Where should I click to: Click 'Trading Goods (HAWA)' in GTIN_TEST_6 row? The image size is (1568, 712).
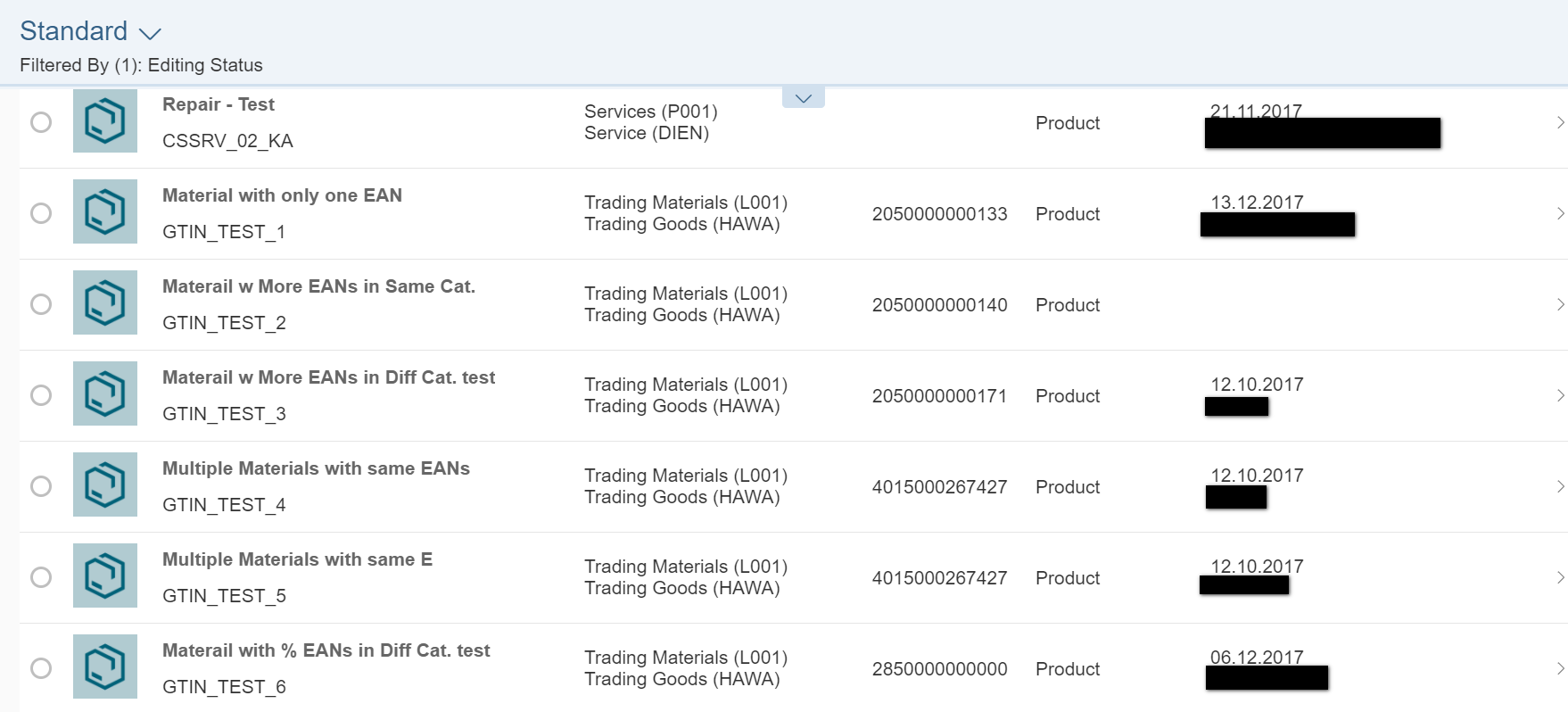click(682, 679)
